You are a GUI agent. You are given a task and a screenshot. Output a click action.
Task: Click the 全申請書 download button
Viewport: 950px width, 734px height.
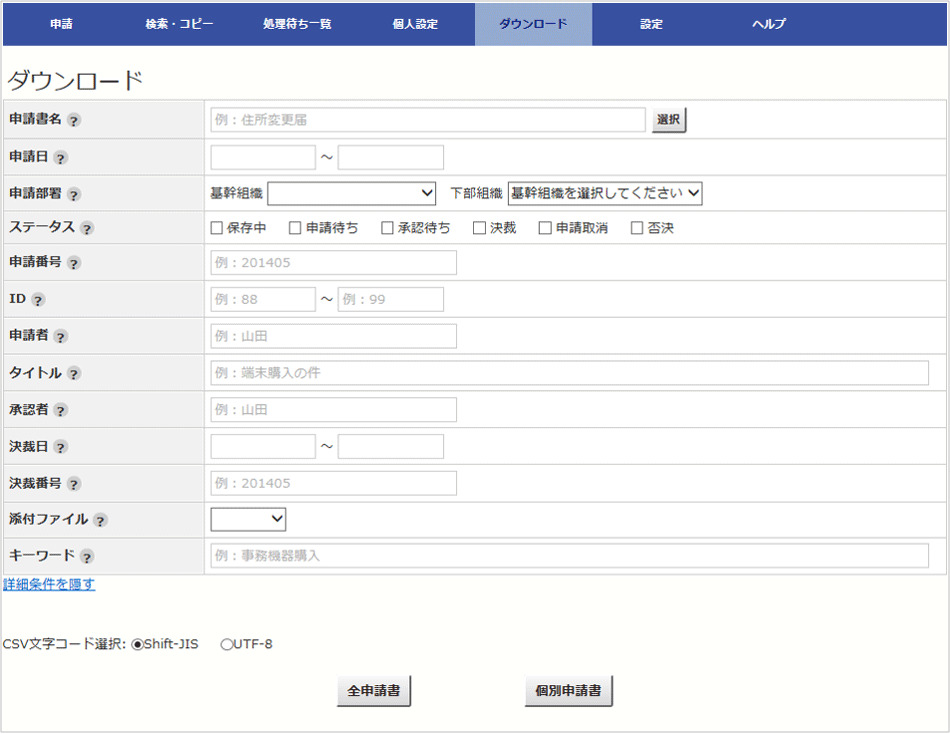tap(374, 691)
